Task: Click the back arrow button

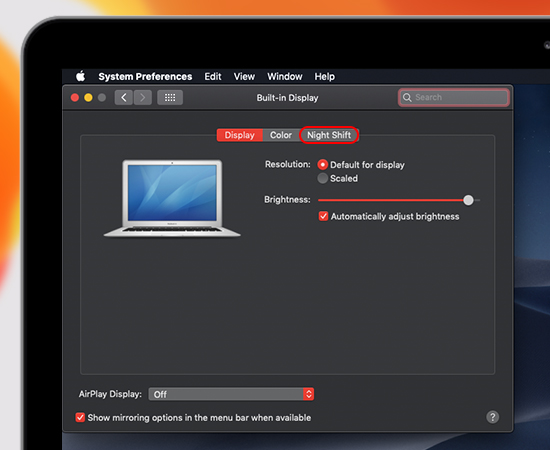Action: pyautogui.click(x=124, y=98)
